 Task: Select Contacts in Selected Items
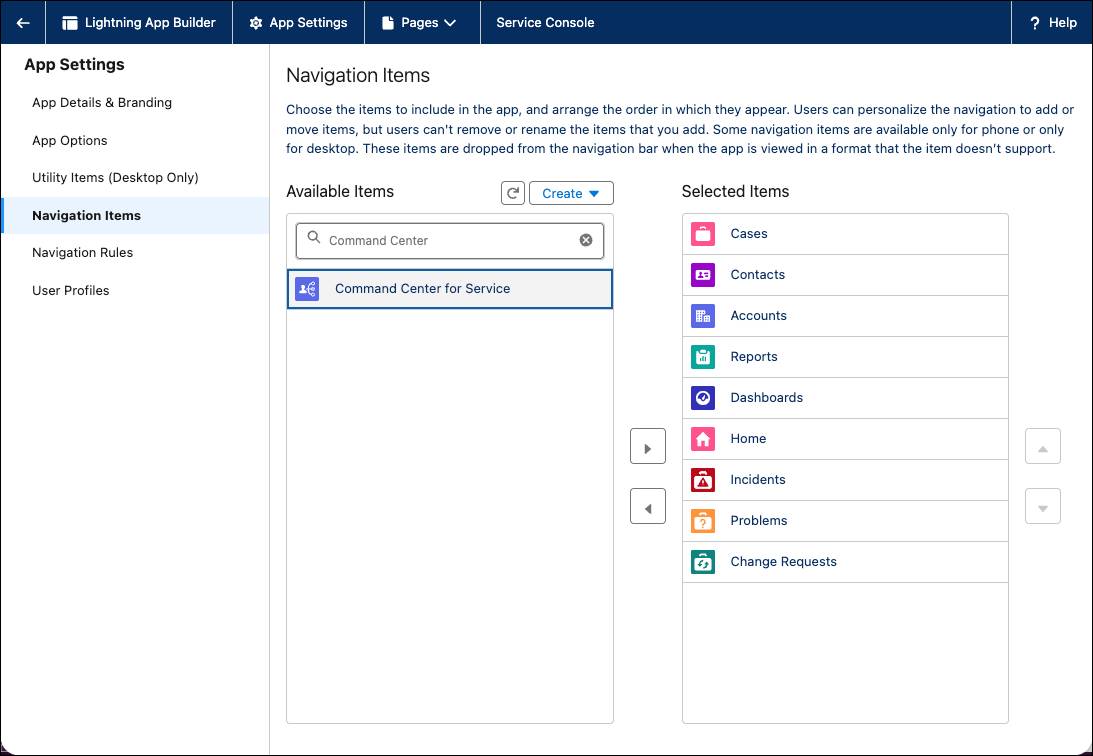point(845,275)
